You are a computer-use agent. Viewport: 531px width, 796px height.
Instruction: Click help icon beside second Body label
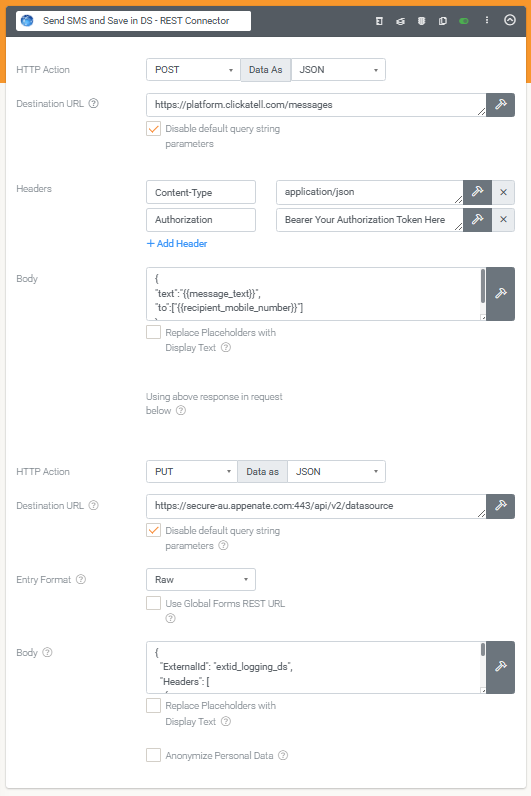[x=47, y=652]
